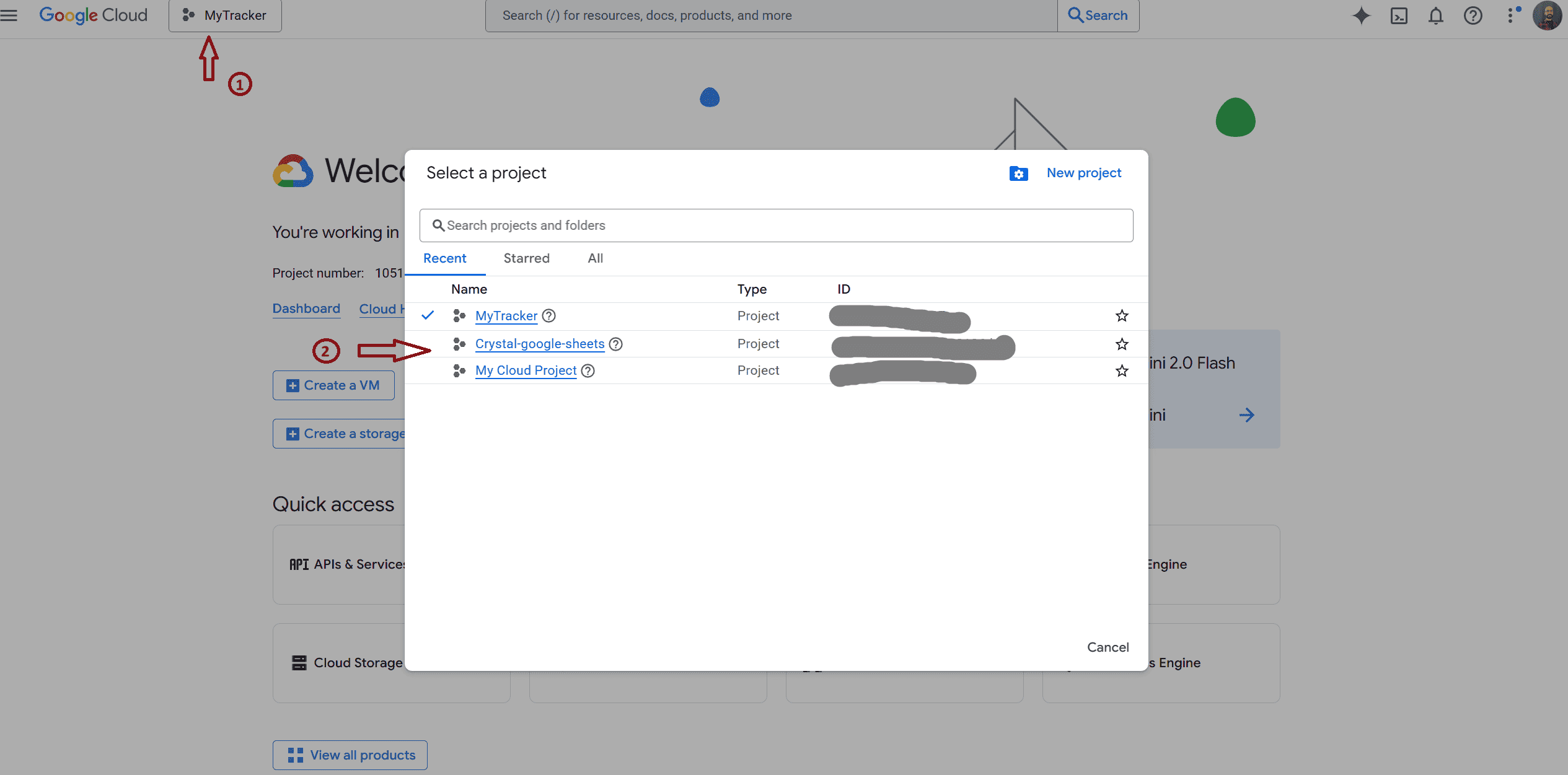The height and width of the screenshot is (775, 1568).
Task: Open the MyTracker project picker
Action: tap(225, 15)
